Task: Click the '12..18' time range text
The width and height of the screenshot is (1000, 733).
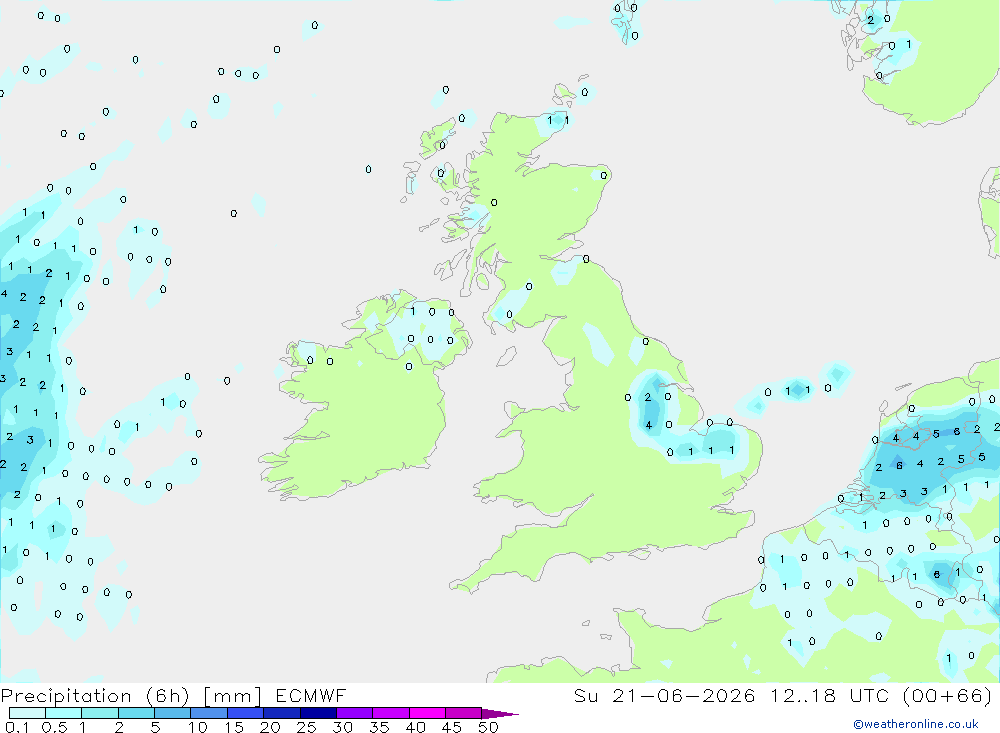Action: pyautogui.click(x=802, y=696)
